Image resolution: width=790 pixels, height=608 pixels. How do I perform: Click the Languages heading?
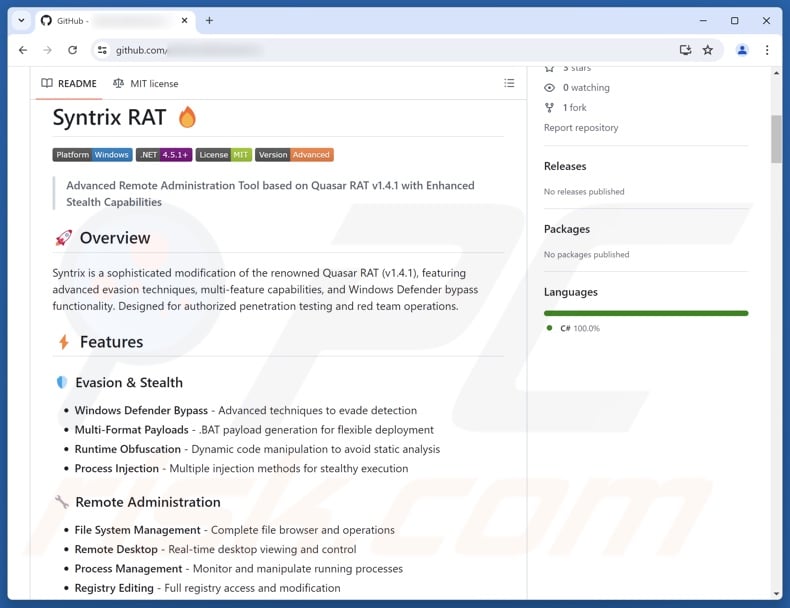[x=571, y=292]
